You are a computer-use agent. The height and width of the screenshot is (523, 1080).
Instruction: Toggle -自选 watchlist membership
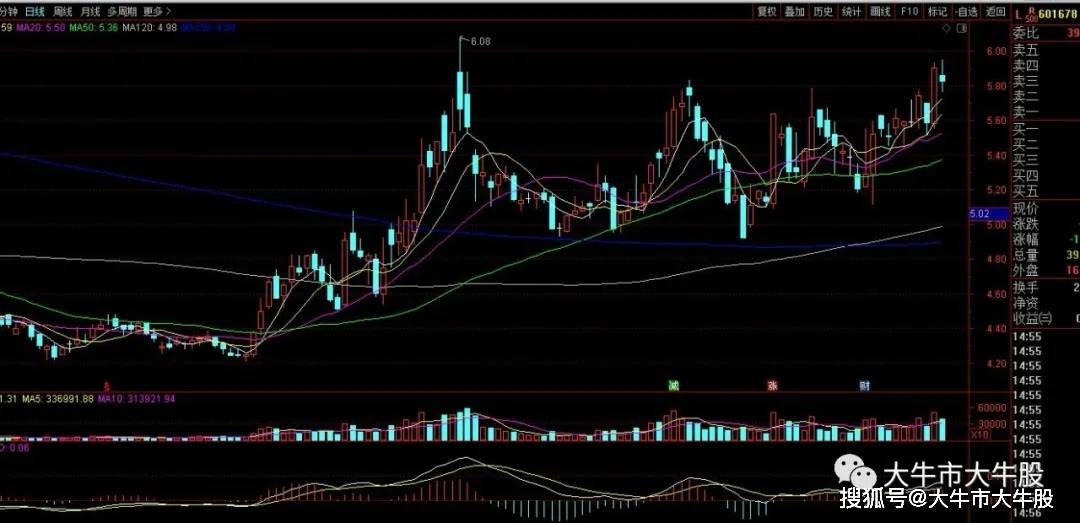(965, 12)
